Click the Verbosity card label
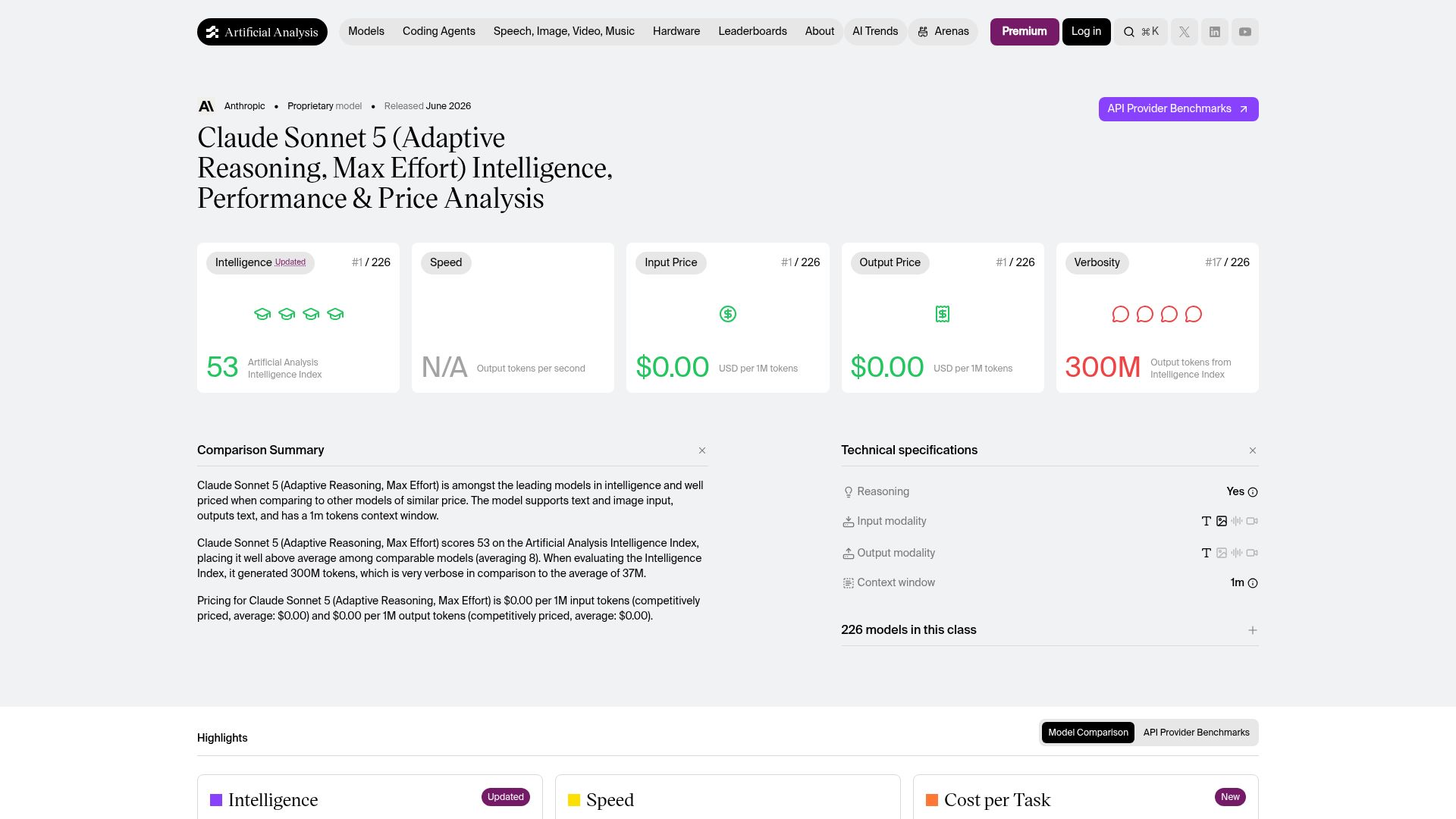1456x819 pixels. (x=1097, y=262)
